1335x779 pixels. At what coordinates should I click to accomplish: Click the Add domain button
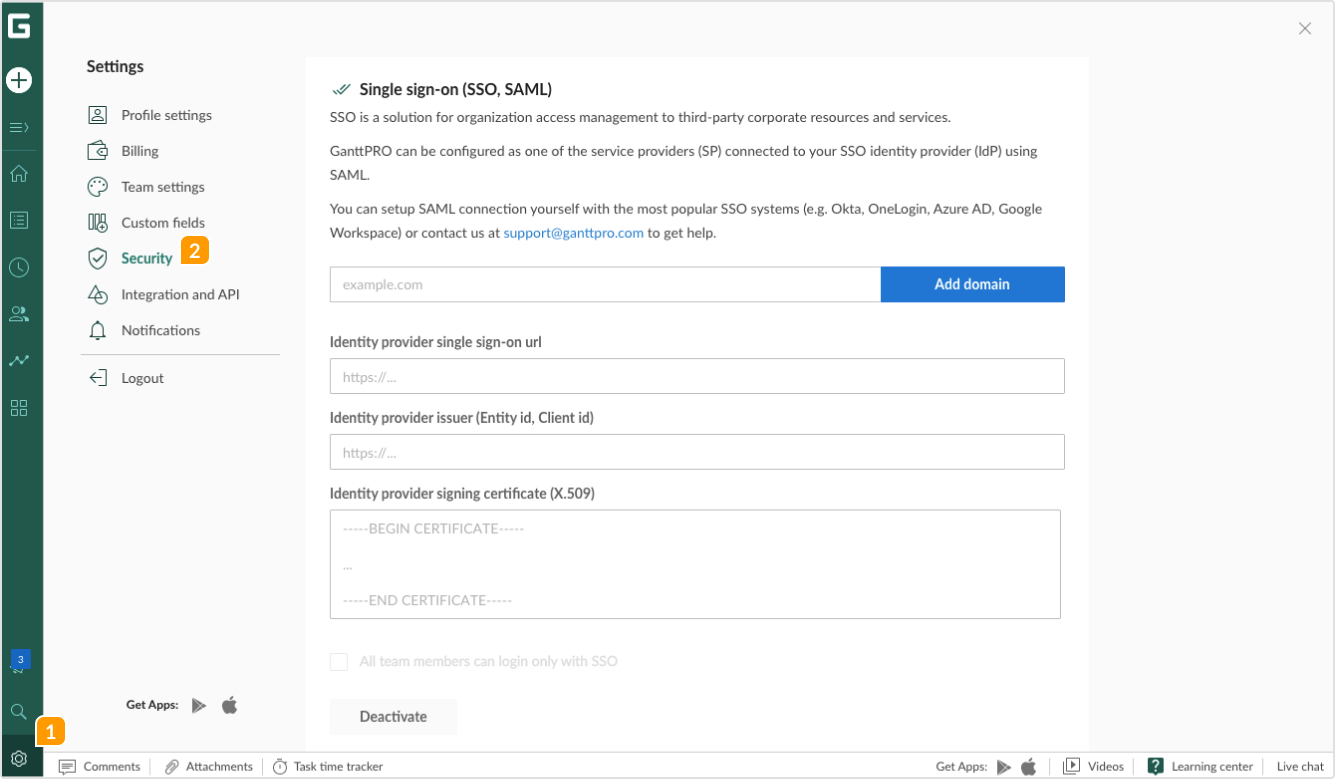pyautogui.click(x=972, y=284)
